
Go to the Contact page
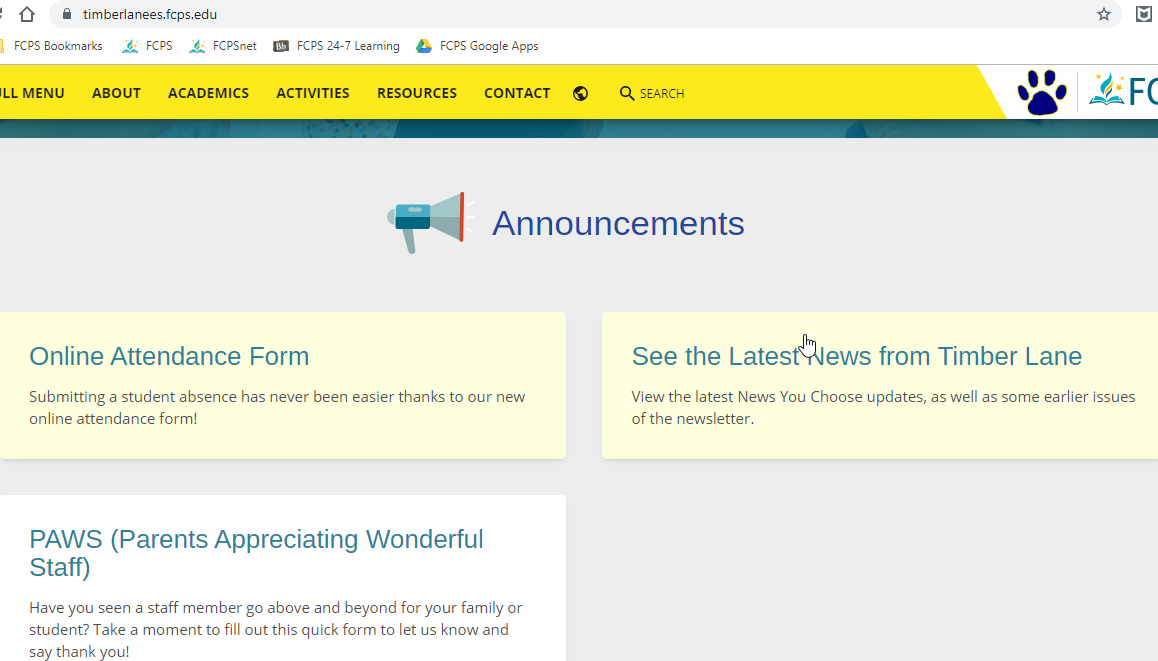(x=517, y=93)
